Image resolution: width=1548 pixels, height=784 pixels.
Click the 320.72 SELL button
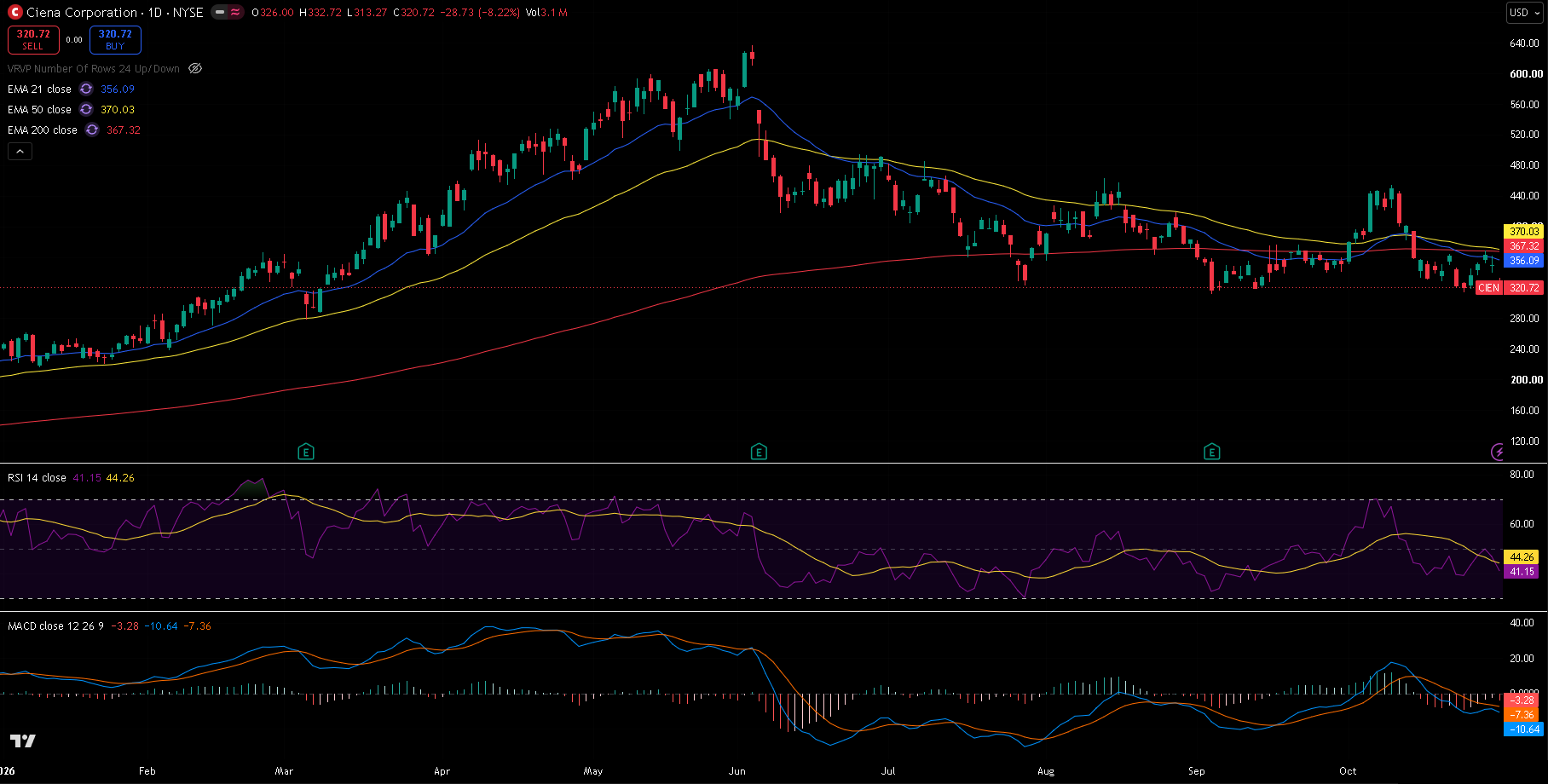pos(33,39)
